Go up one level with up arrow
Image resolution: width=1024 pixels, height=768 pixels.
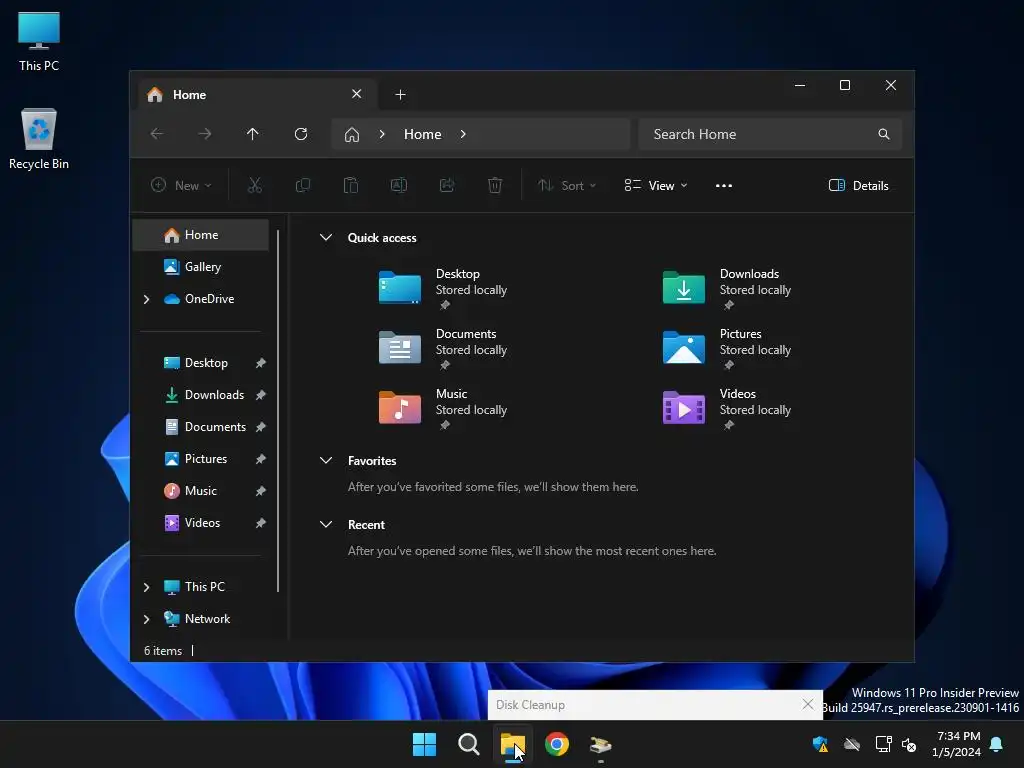[253, 134]
